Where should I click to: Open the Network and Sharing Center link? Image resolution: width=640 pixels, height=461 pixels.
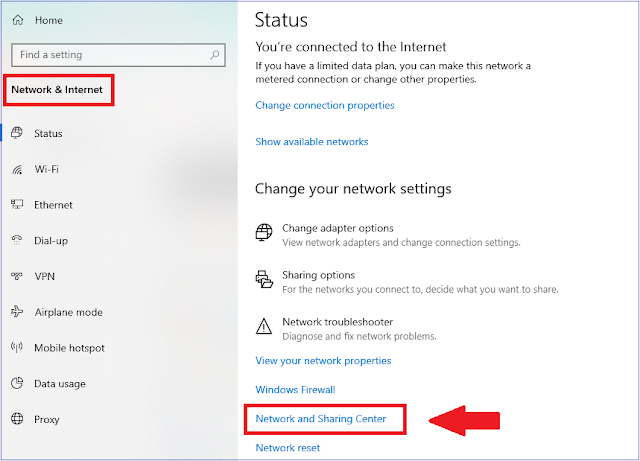point(321,418)
